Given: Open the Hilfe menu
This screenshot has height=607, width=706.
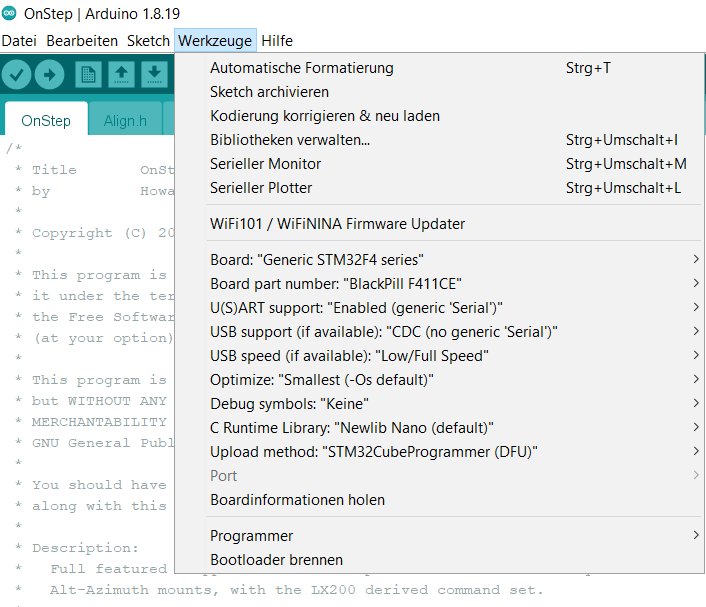Looking at the screenshot, I should 277,41.
